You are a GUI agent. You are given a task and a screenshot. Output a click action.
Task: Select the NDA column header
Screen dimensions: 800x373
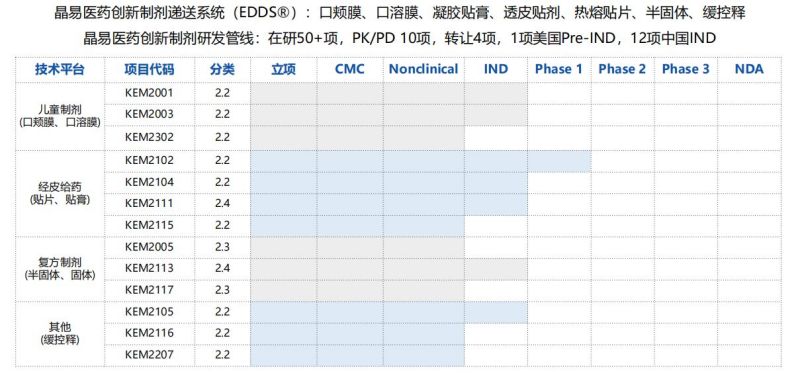[x=749, y=69]
